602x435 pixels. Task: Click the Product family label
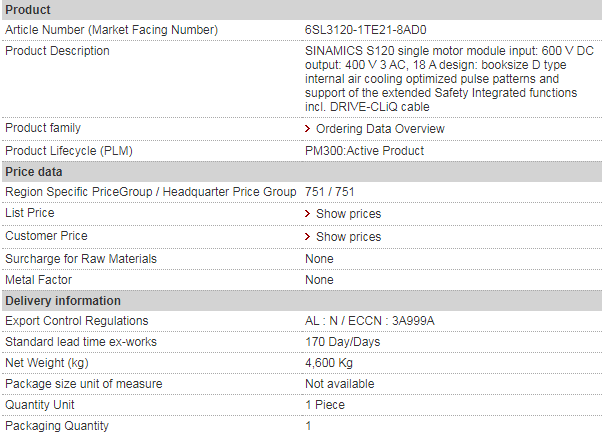click(43, 128)
